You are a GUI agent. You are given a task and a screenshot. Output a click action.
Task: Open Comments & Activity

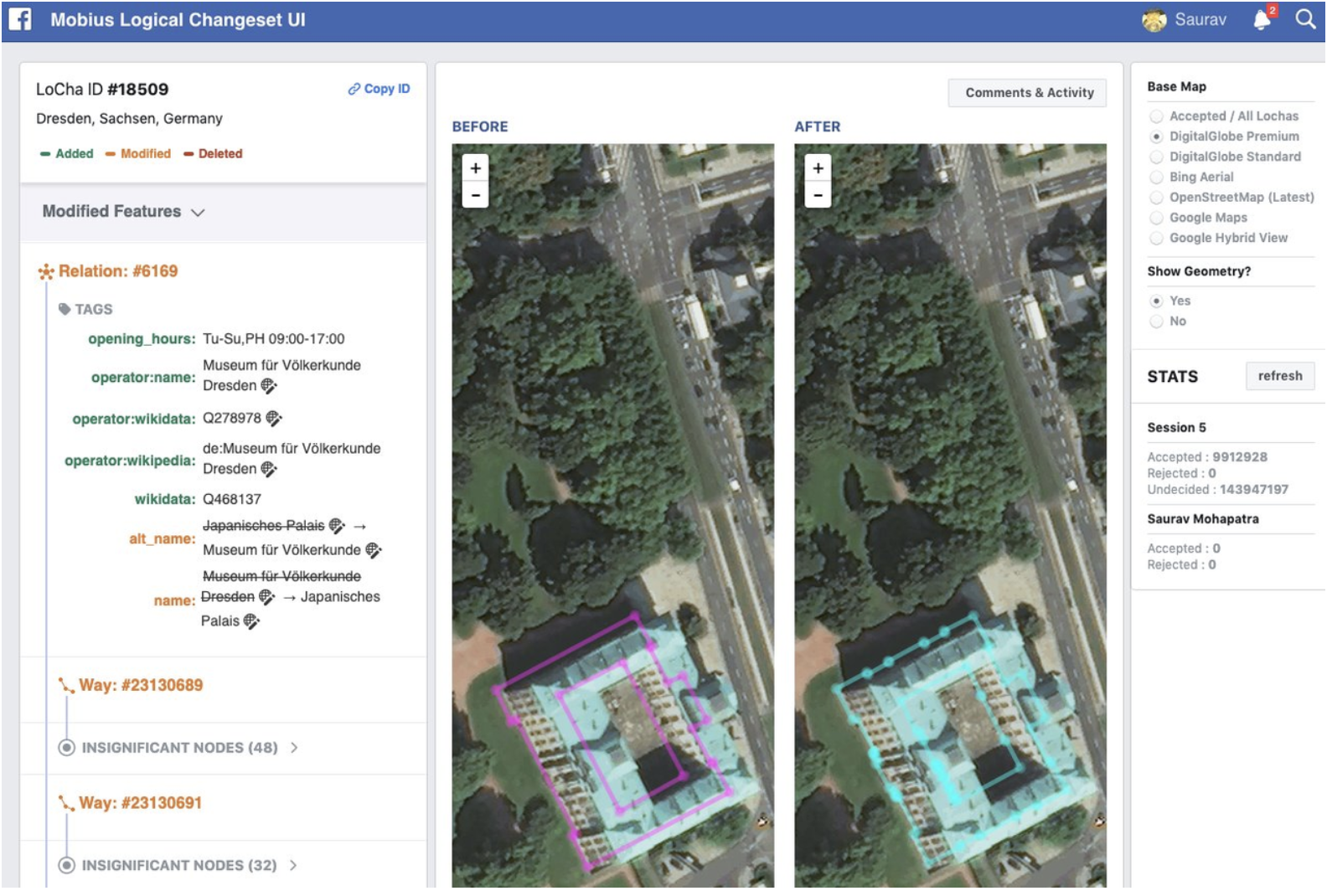[1029, 93]
